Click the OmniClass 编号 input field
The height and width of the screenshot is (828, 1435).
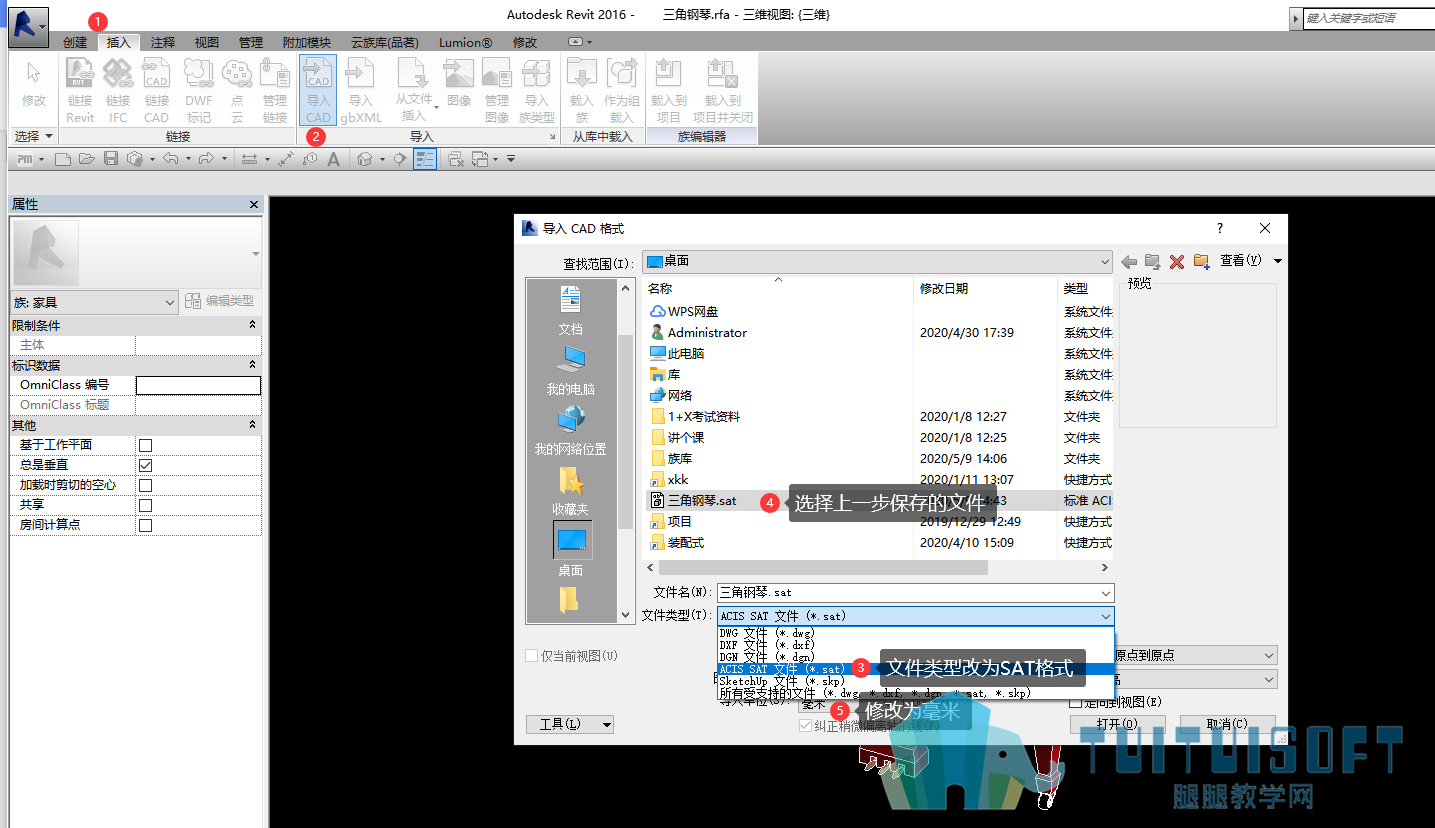click(x=198, y=385)
